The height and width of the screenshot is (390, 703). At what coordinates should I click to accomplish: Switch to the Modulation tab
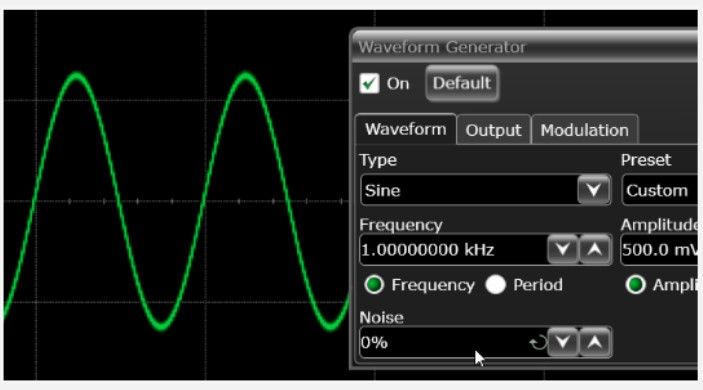585,130
